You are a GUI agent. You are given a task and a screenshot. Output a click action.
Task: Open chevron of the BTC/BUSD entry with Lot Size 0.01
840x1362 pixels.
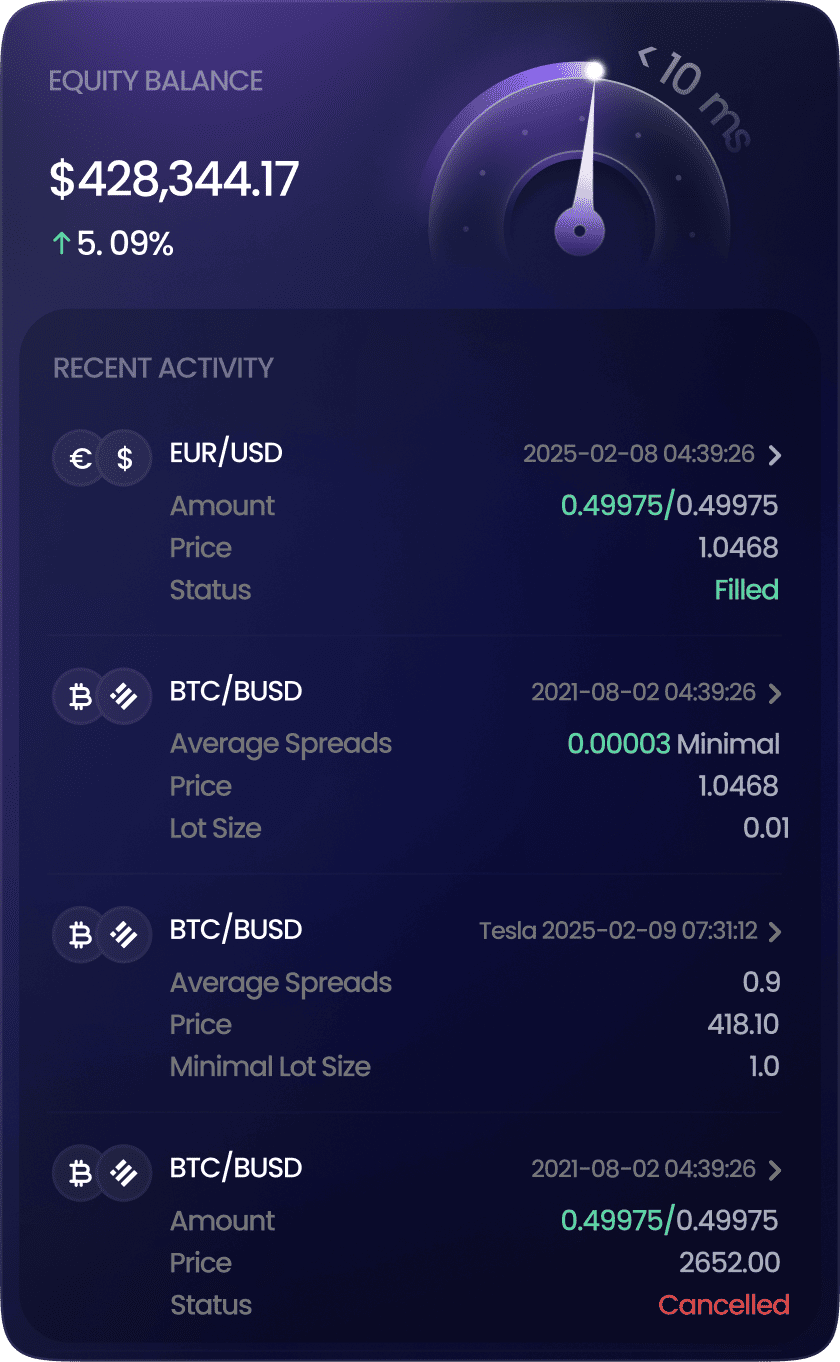(775, 693)
